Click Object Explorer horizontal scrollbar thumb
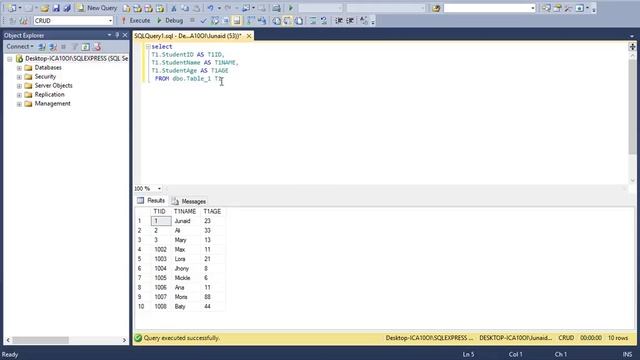 40,340
